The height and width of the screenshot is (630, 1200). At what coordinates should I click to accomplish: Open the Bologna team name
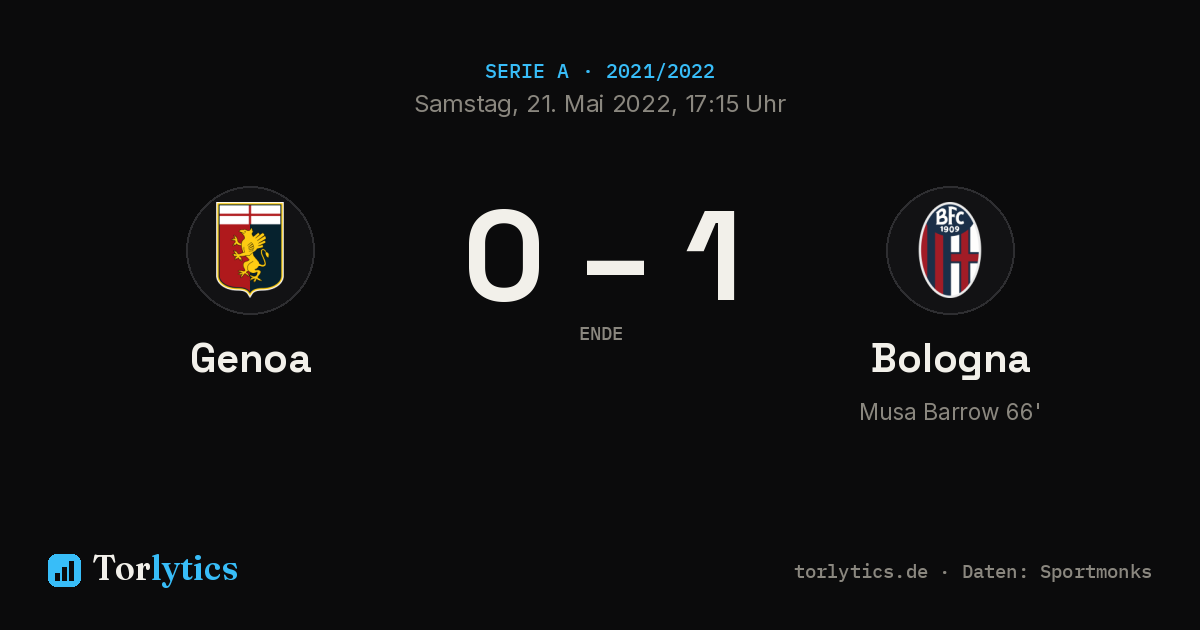tap(950, 360)
